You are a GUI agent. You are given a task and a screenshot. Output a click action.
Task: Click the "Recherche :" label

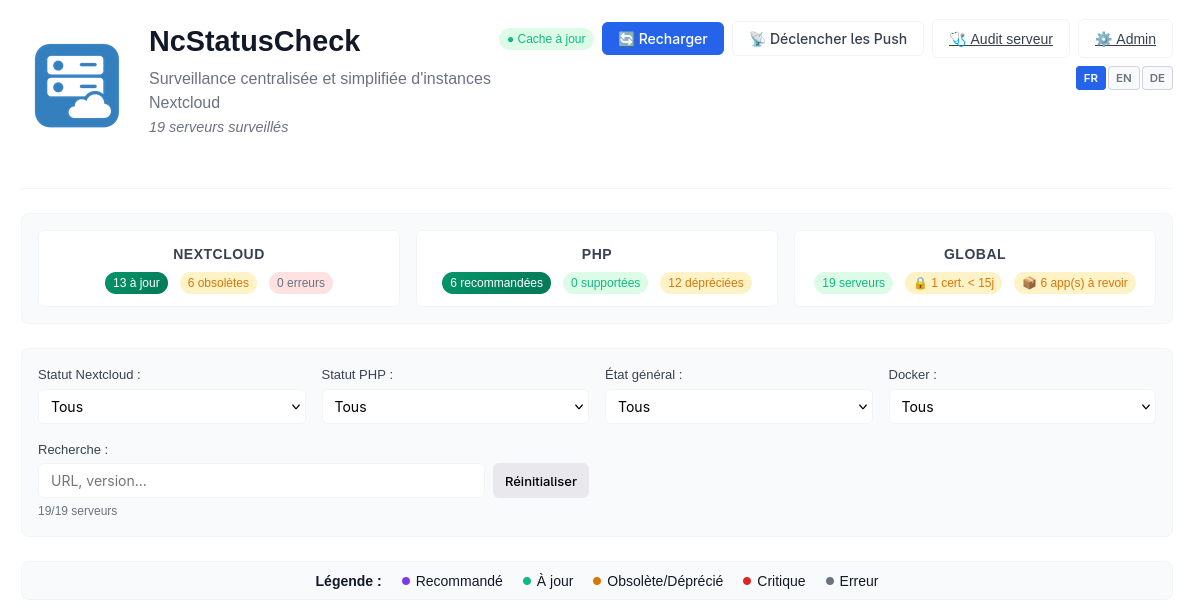click(73, 450)
